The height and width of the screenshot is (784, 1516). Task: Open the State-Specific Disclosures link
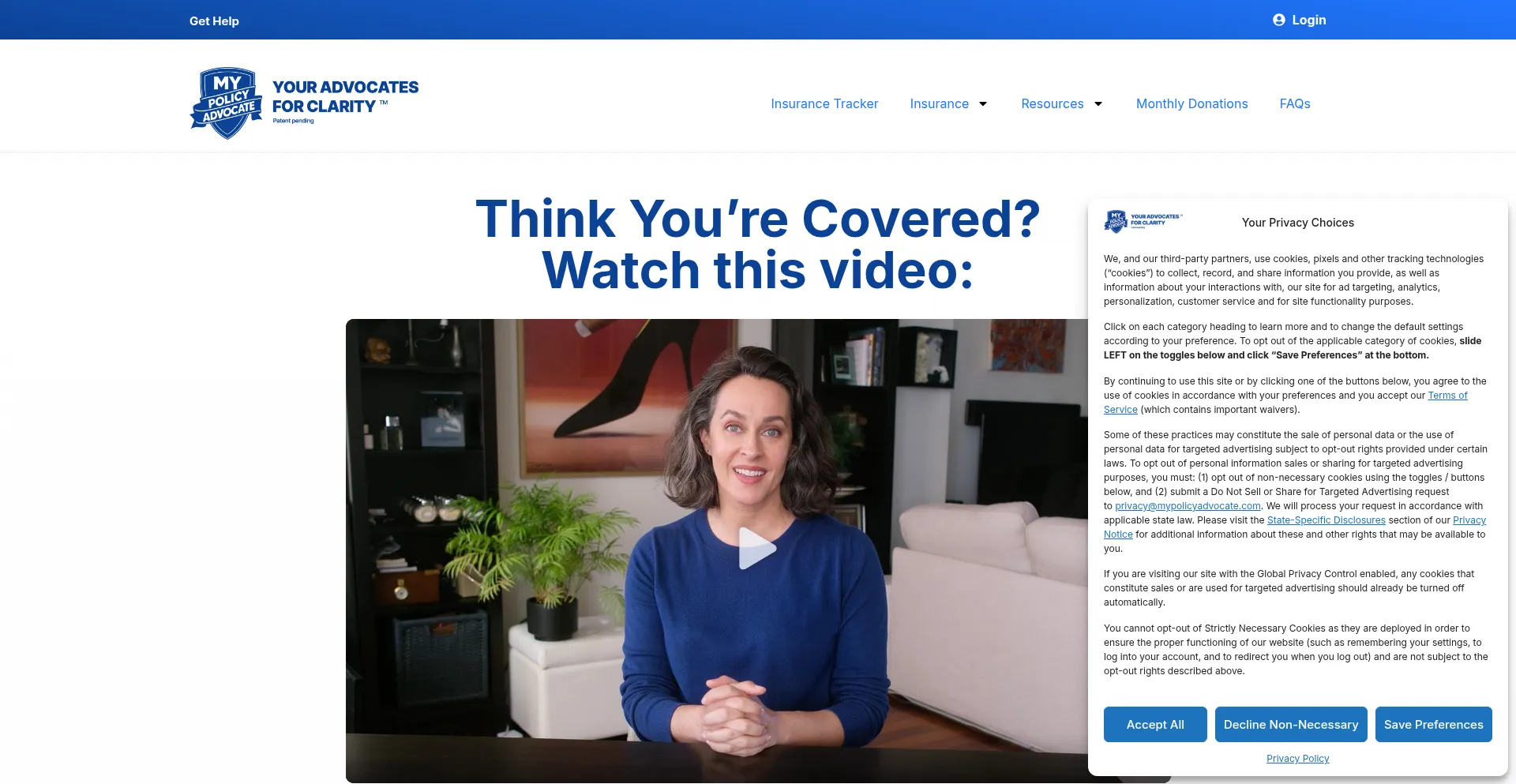coord(1326,520)
